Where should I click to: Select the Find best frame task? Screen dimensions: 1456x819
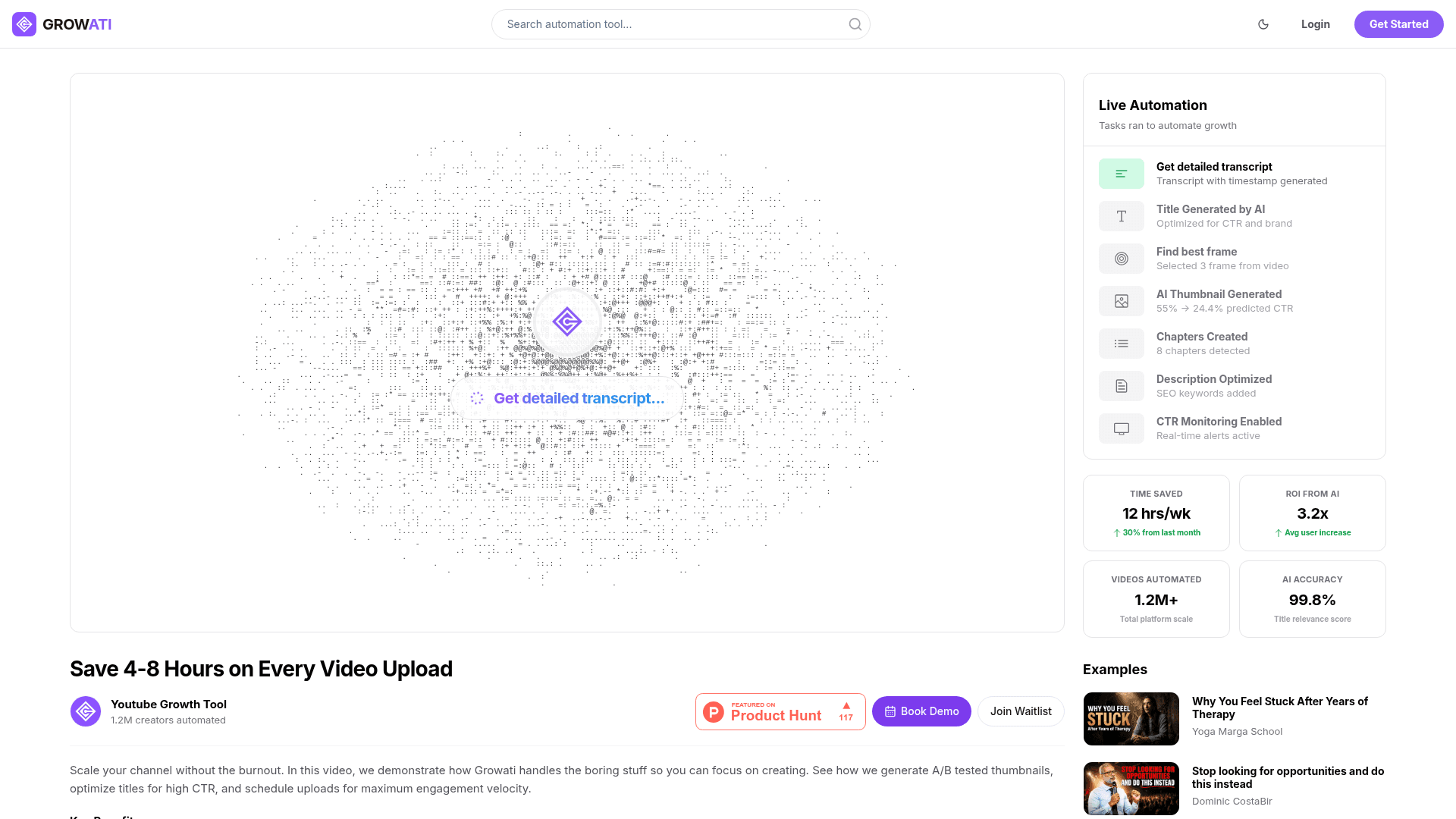tap(1235, 259)
